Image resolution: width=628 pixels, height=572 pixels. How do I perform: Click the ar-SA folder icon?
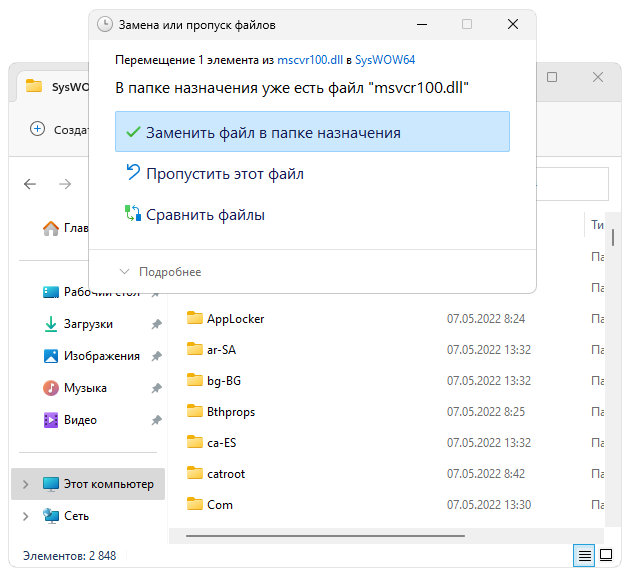[195, 349]
